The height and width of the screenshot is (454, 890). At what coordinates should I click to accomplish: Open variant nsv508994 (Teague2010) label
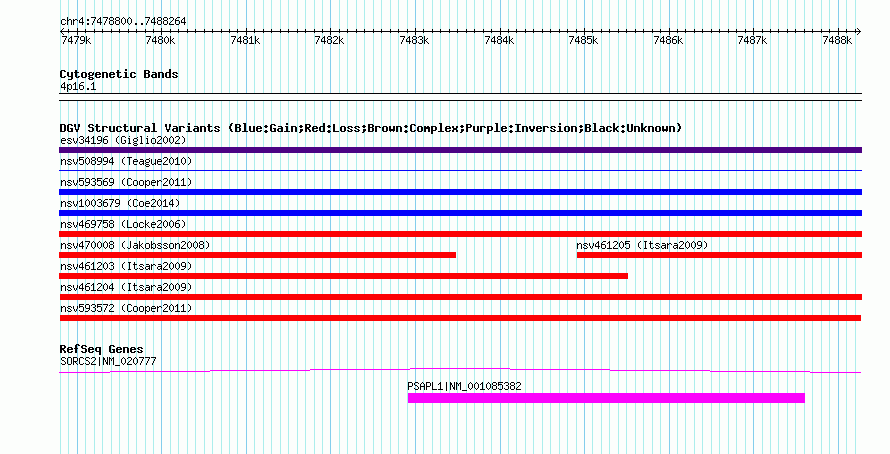click(x=126, y=161)
